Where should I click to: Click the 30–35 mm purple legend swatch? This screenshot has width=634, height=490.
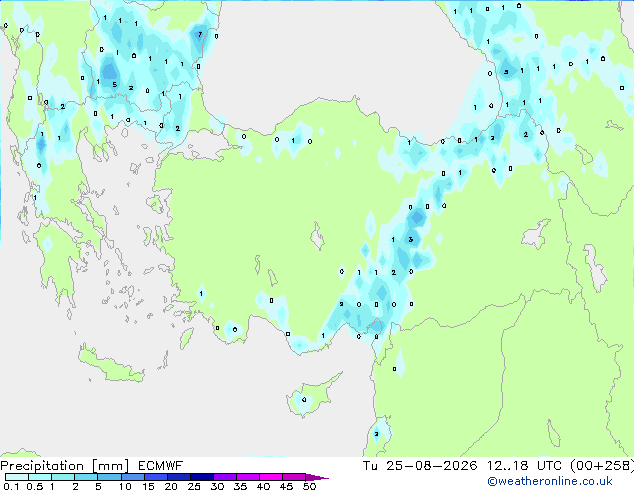click(225, 477)
